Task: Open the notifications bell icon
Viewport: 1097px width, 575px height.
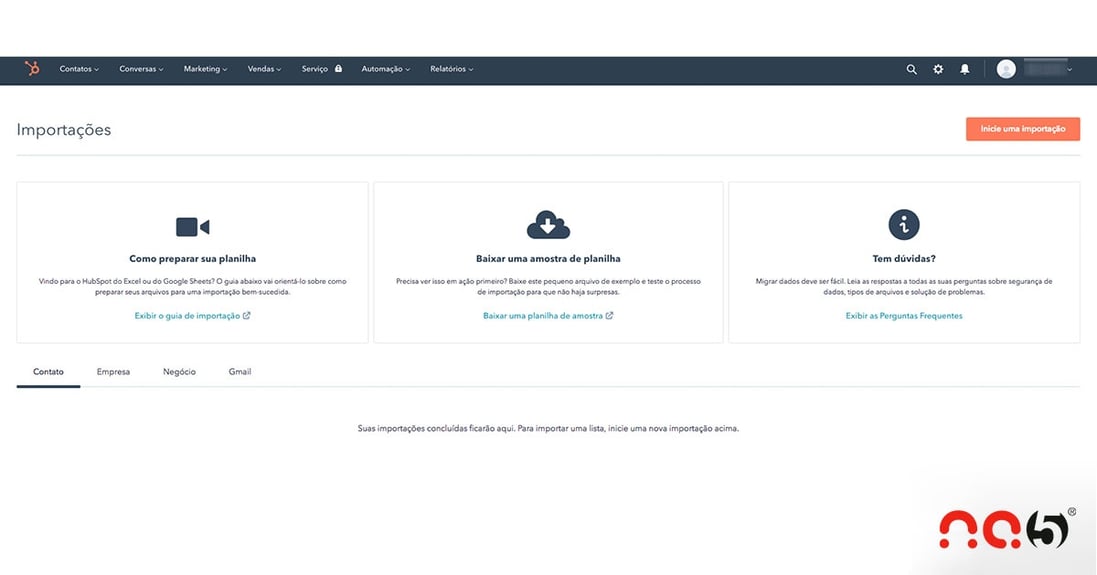Action: point(965,69)
